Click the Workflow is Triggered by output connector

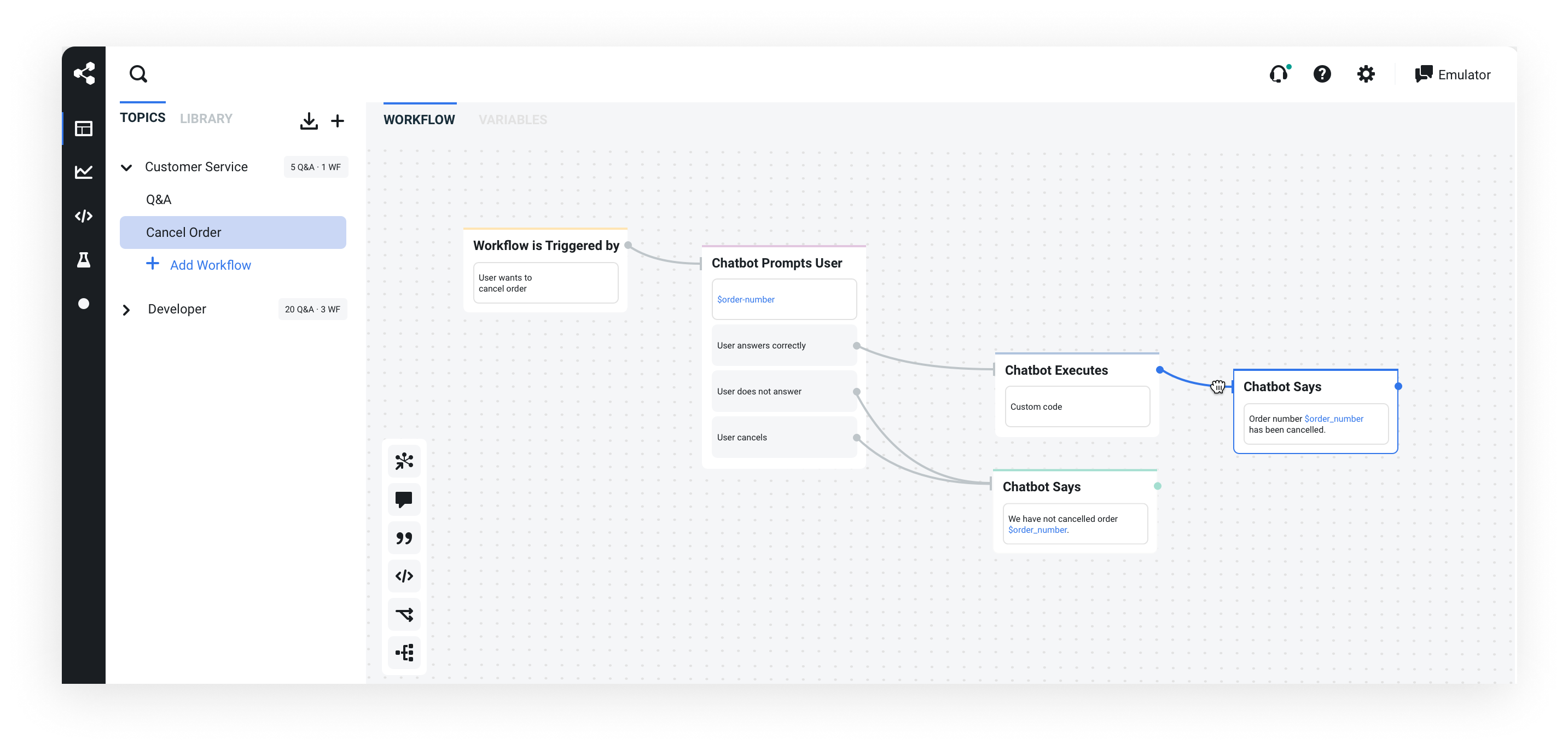628,245
